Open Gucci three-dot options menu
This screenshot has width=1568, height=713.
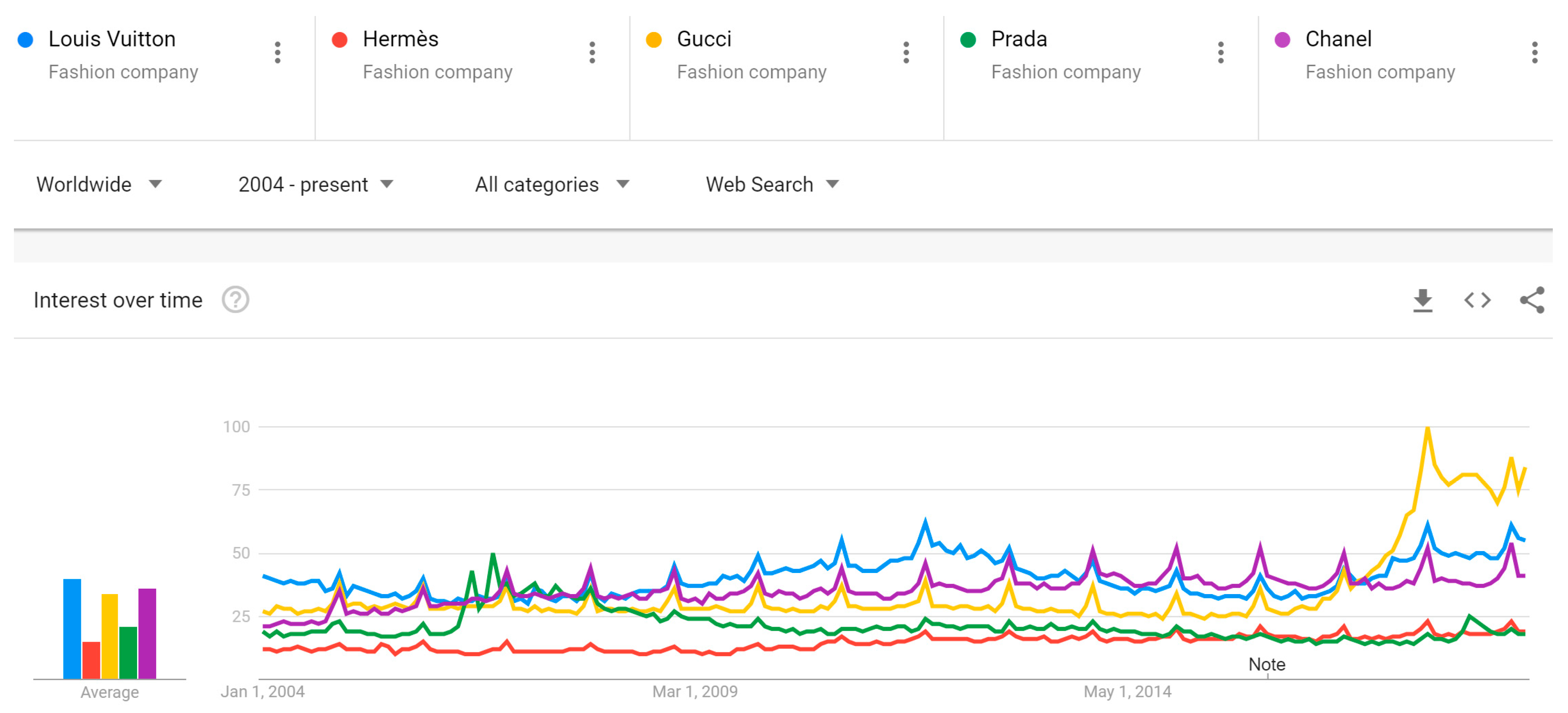tap(906, 53)
